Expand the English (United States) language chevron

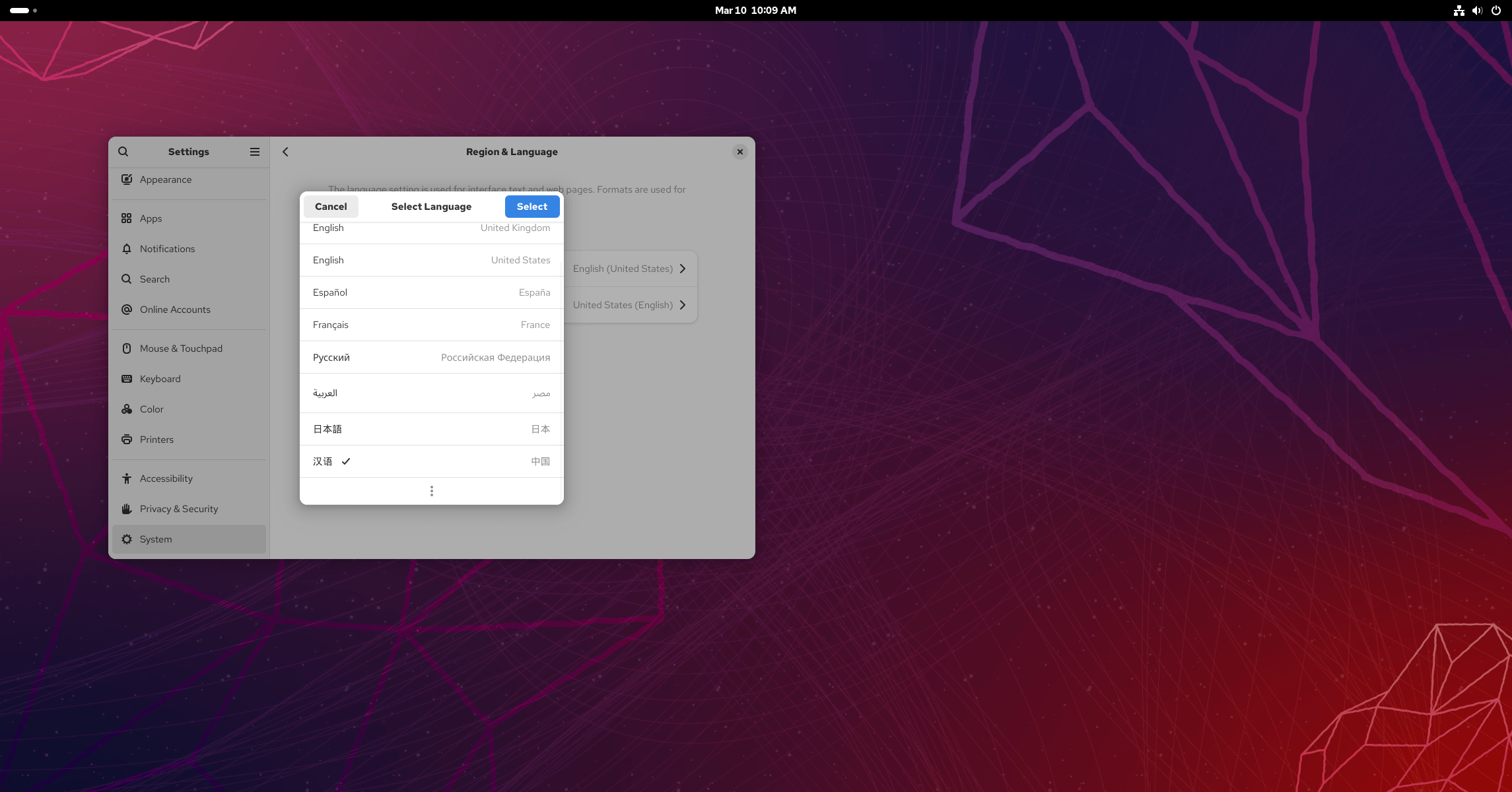[x=683, y=269]
